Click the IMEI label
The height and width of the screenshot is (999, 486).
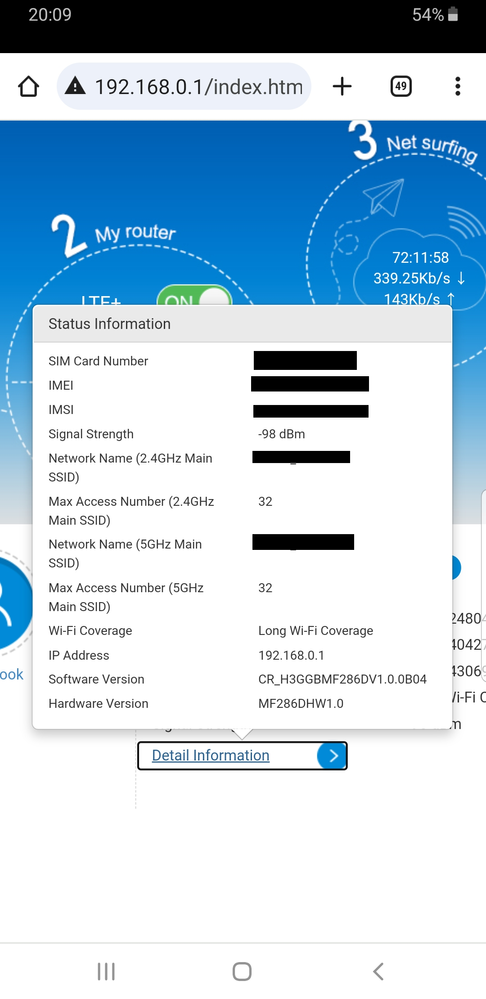[x=61, y=385]
